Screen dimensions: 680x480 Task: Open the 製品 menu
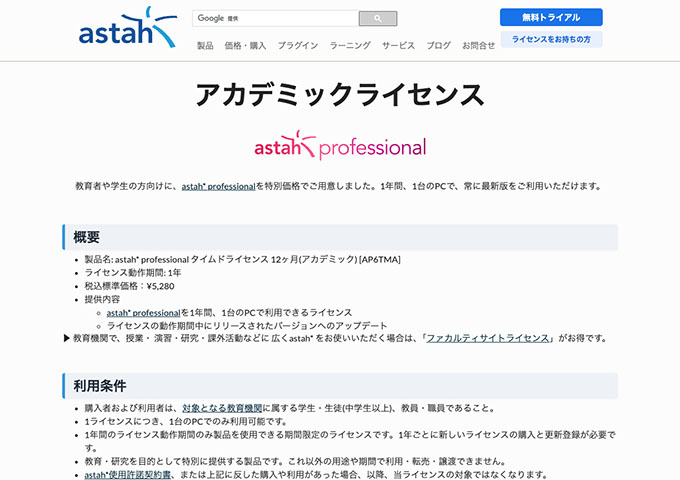pyautogui.click(x=205, y=46)
